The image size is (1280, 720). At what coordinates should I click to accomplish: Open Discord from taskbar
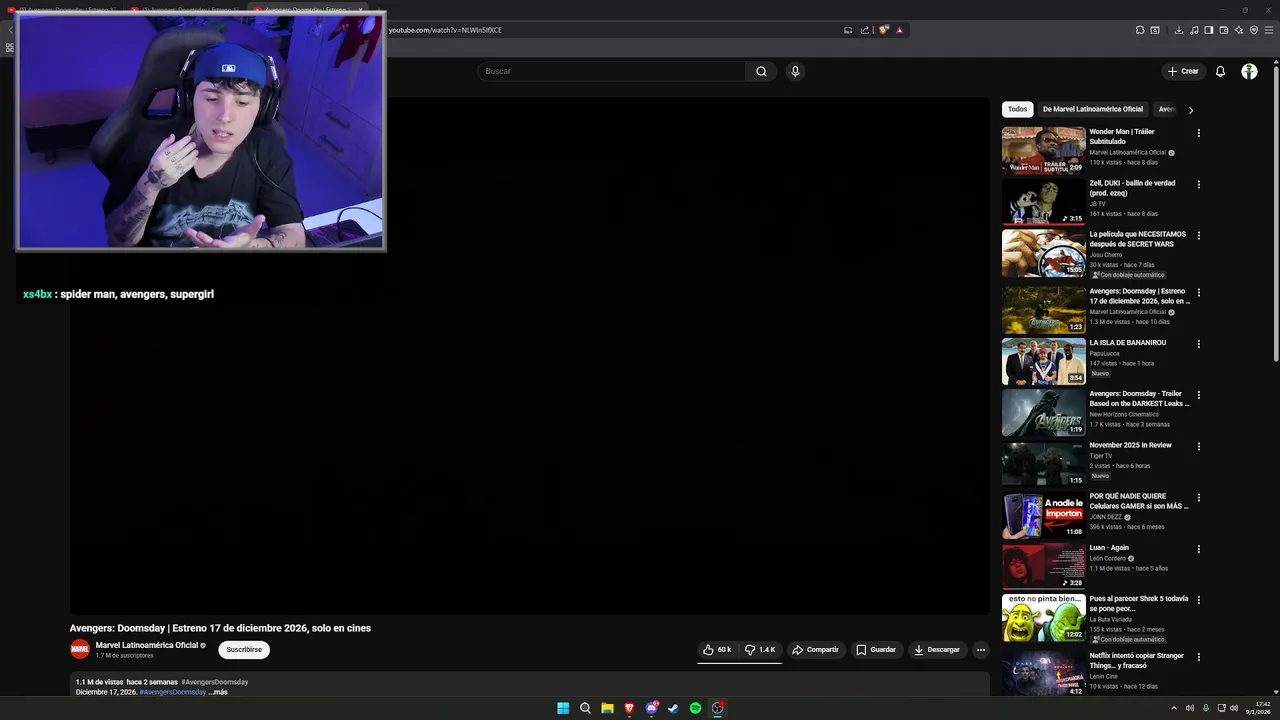click(x=651, y=708)
